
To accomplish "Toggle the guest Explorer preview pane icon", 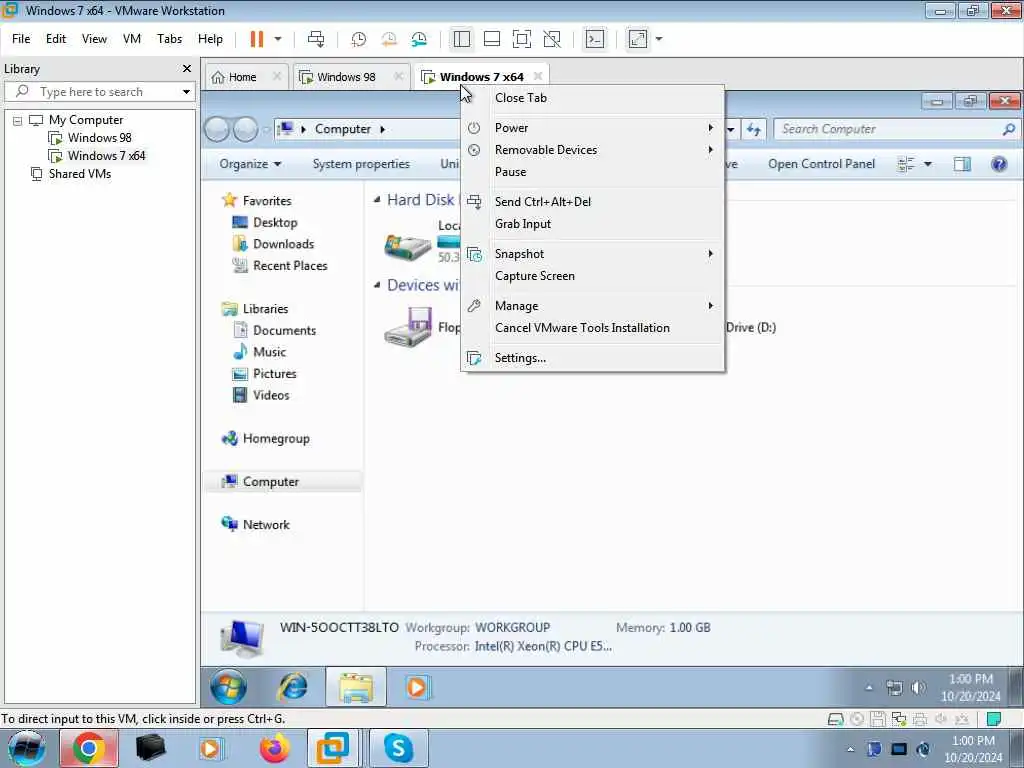I will [962, 164].
